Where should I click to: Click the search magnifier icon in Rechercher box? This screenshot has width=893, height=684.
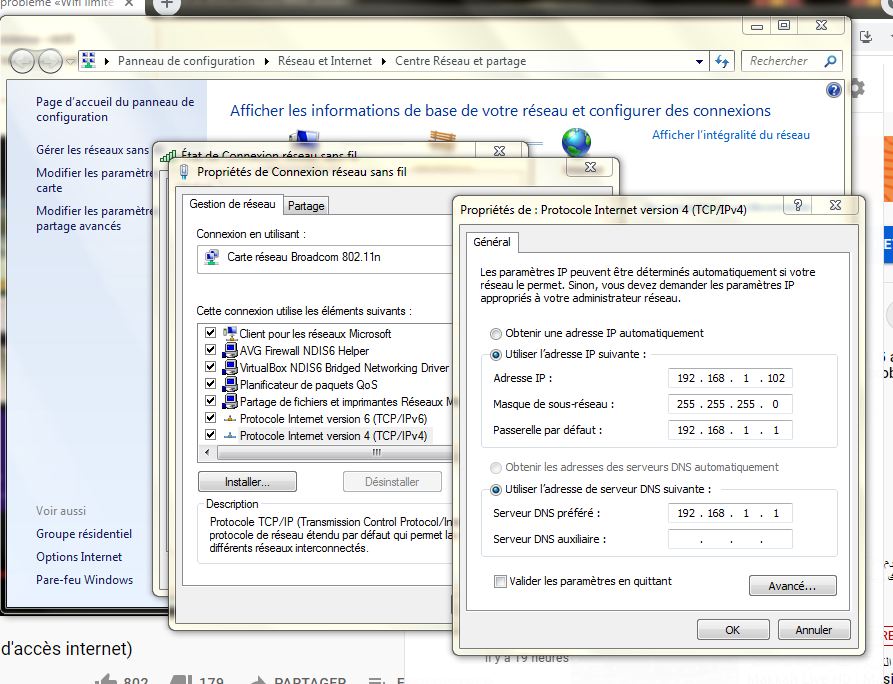click(x=830, y=61)
